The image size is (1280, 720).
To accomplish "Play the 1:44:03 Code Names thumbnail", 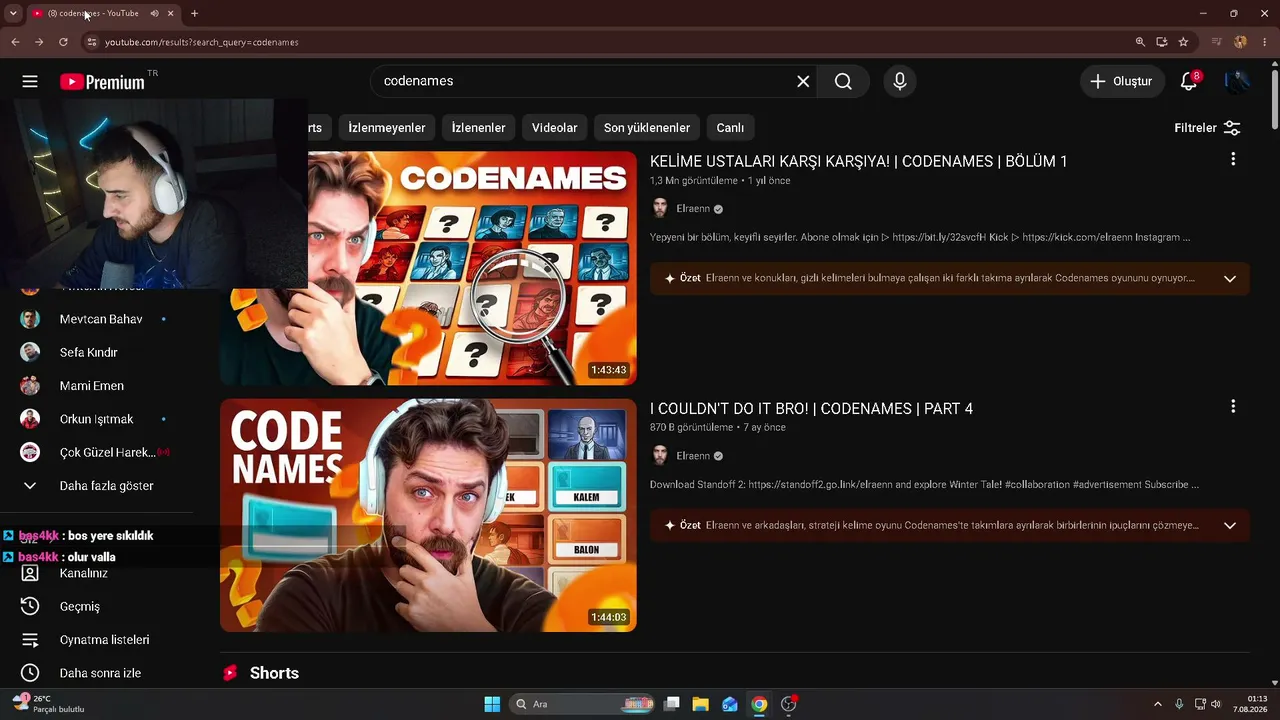I will pos(428,515).
